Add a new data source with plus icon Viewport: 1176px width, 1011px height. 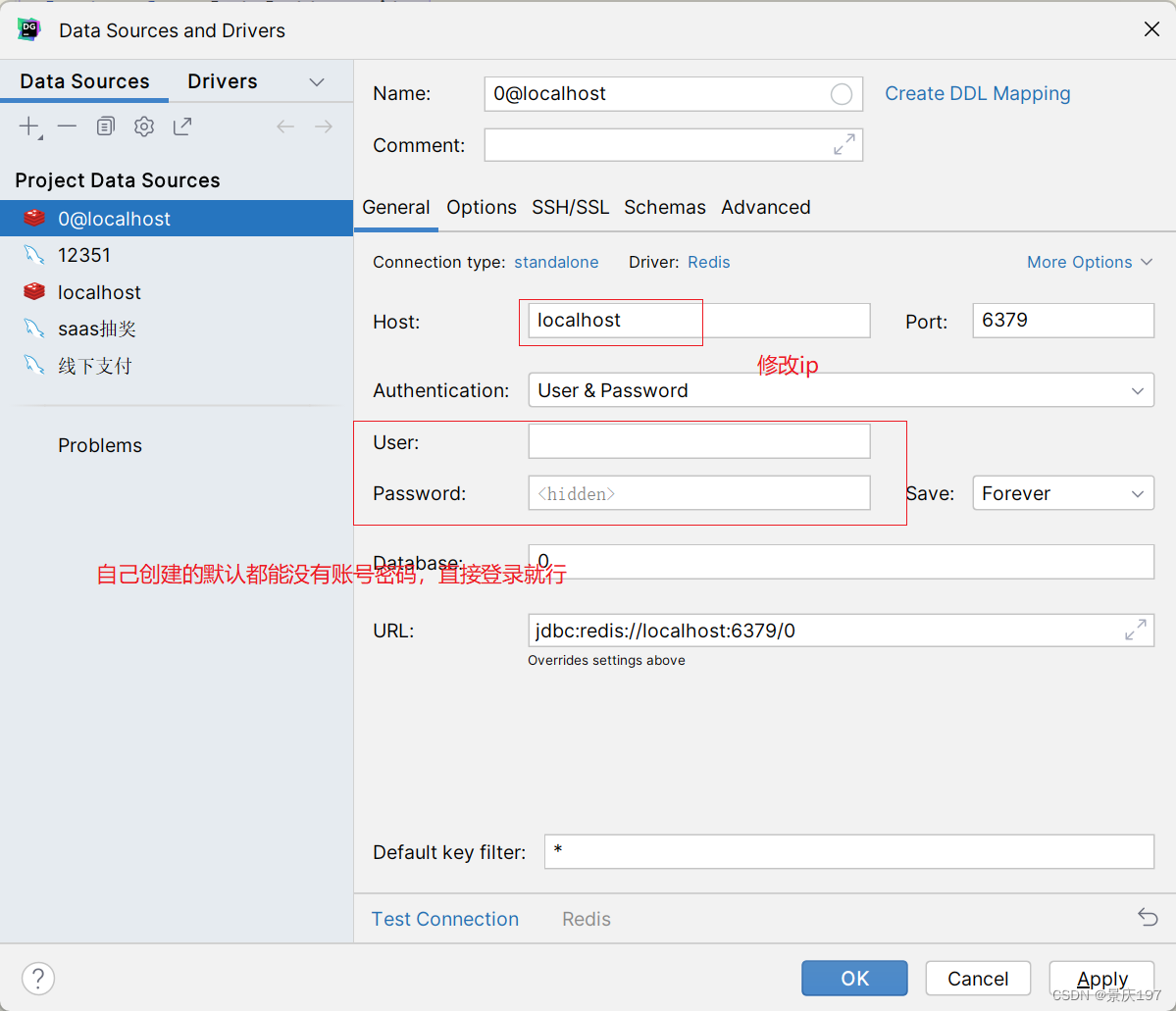pos(30,126)
